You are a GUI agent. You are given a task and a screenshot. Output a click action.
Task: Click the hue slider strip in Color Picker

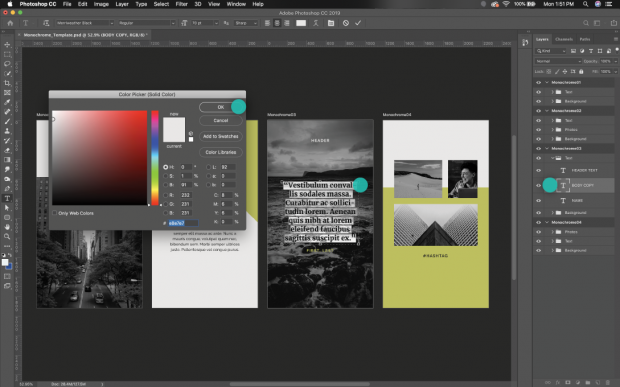point(155,158)
